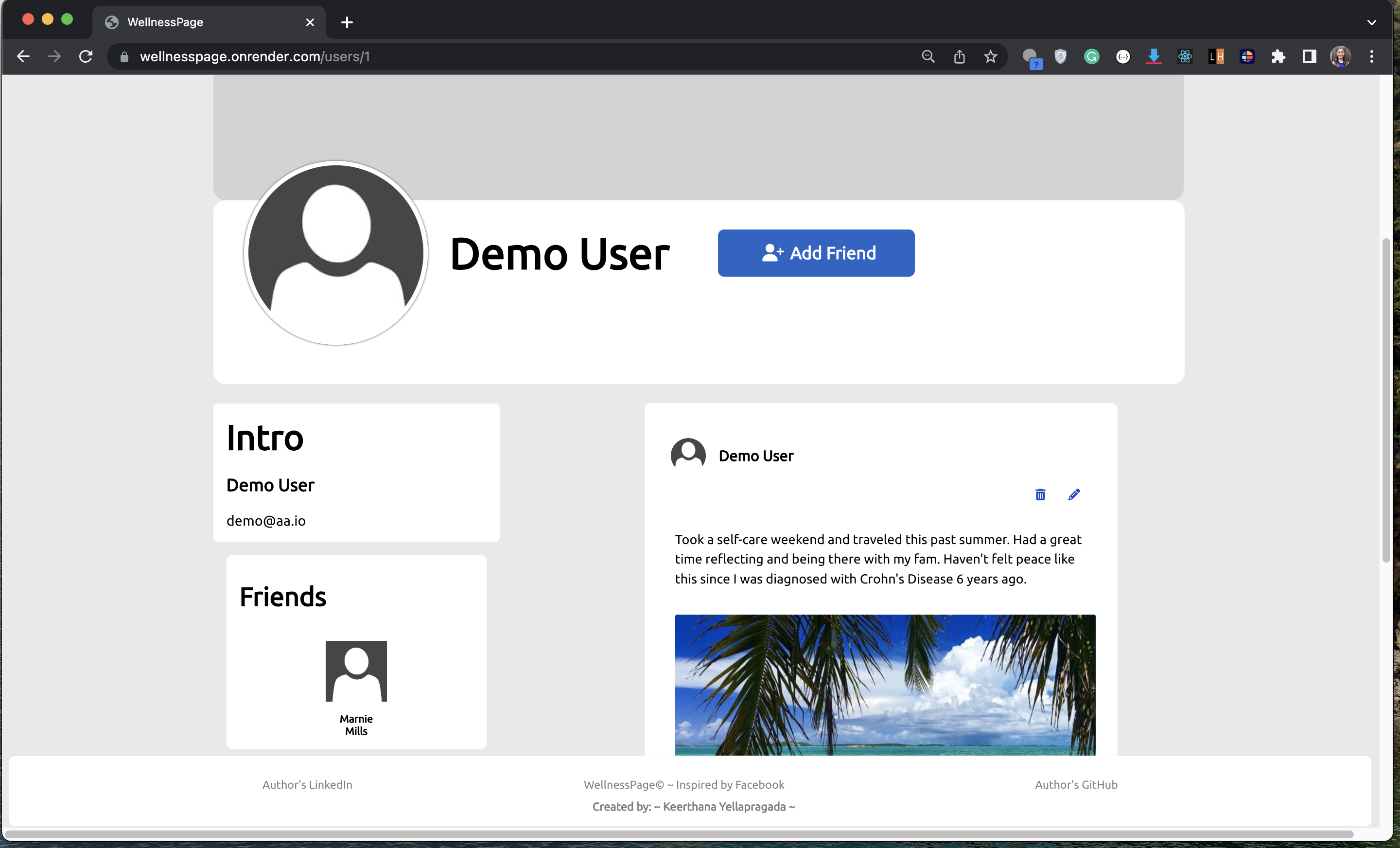Open Author's GitHub link
Screen dimensions: 1400x848
[1076, 784]
